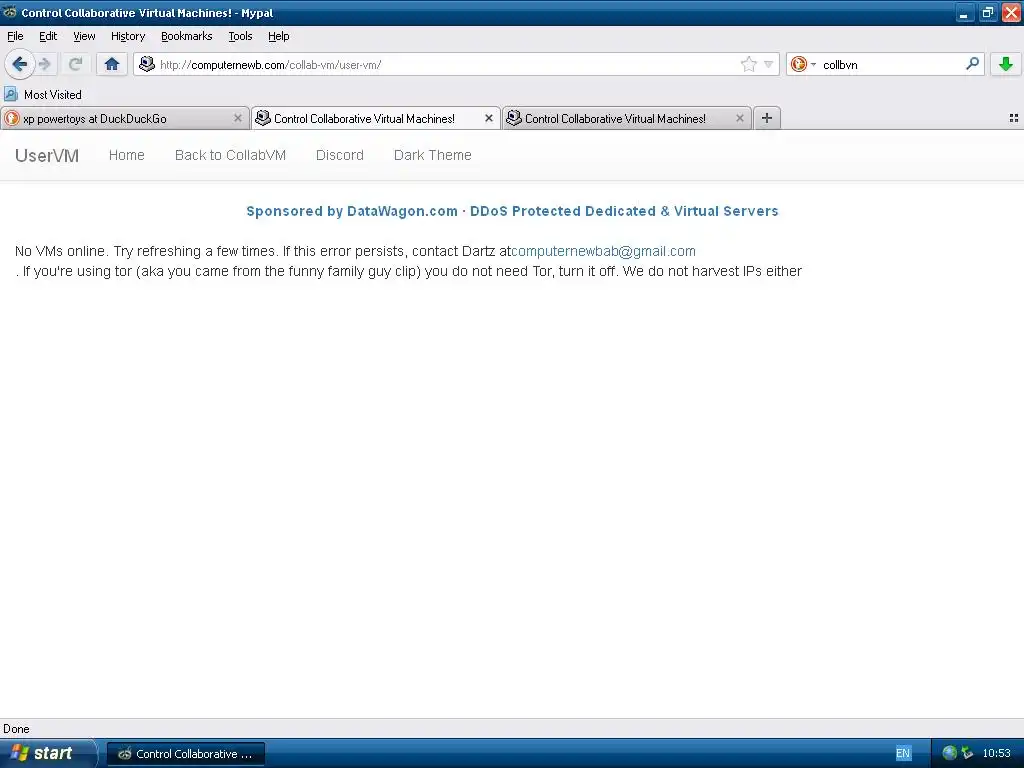Open the downloads green arrow button

point(1006,64)
